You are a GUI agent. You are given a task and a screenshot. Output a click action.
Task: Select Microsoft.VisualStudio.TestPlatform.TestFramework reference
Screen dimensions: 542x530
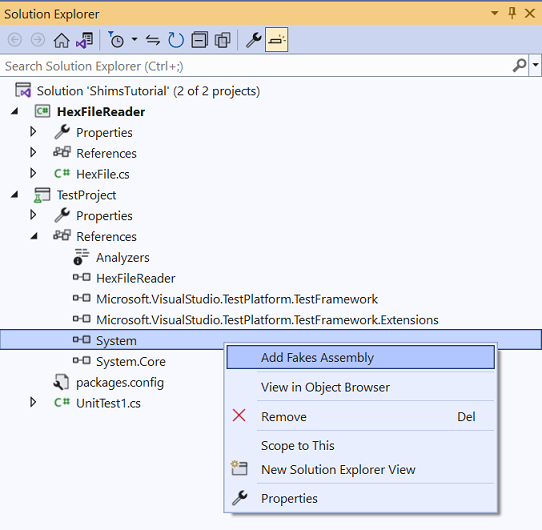(237, 299)
